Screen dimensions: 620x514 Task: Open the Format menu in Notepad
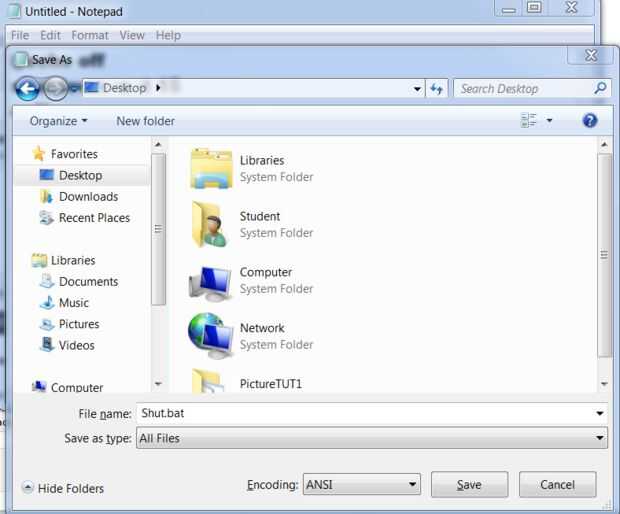tap(90, 36)
